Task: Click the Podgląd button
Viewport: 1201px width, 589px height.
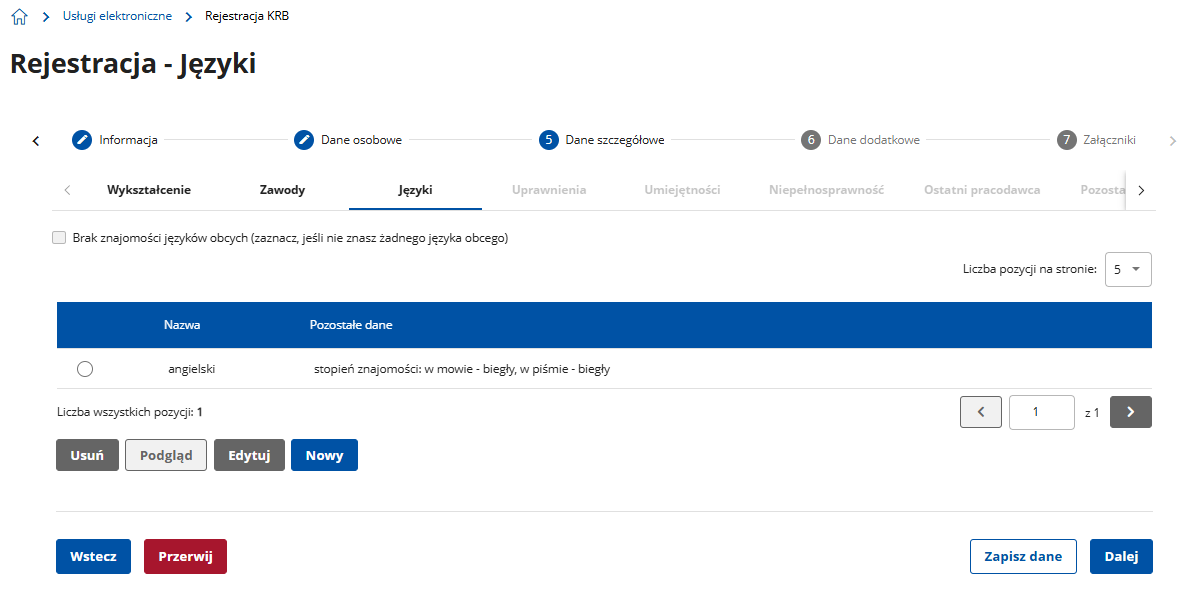Action: pyautogui.click(x=166, y=455)
